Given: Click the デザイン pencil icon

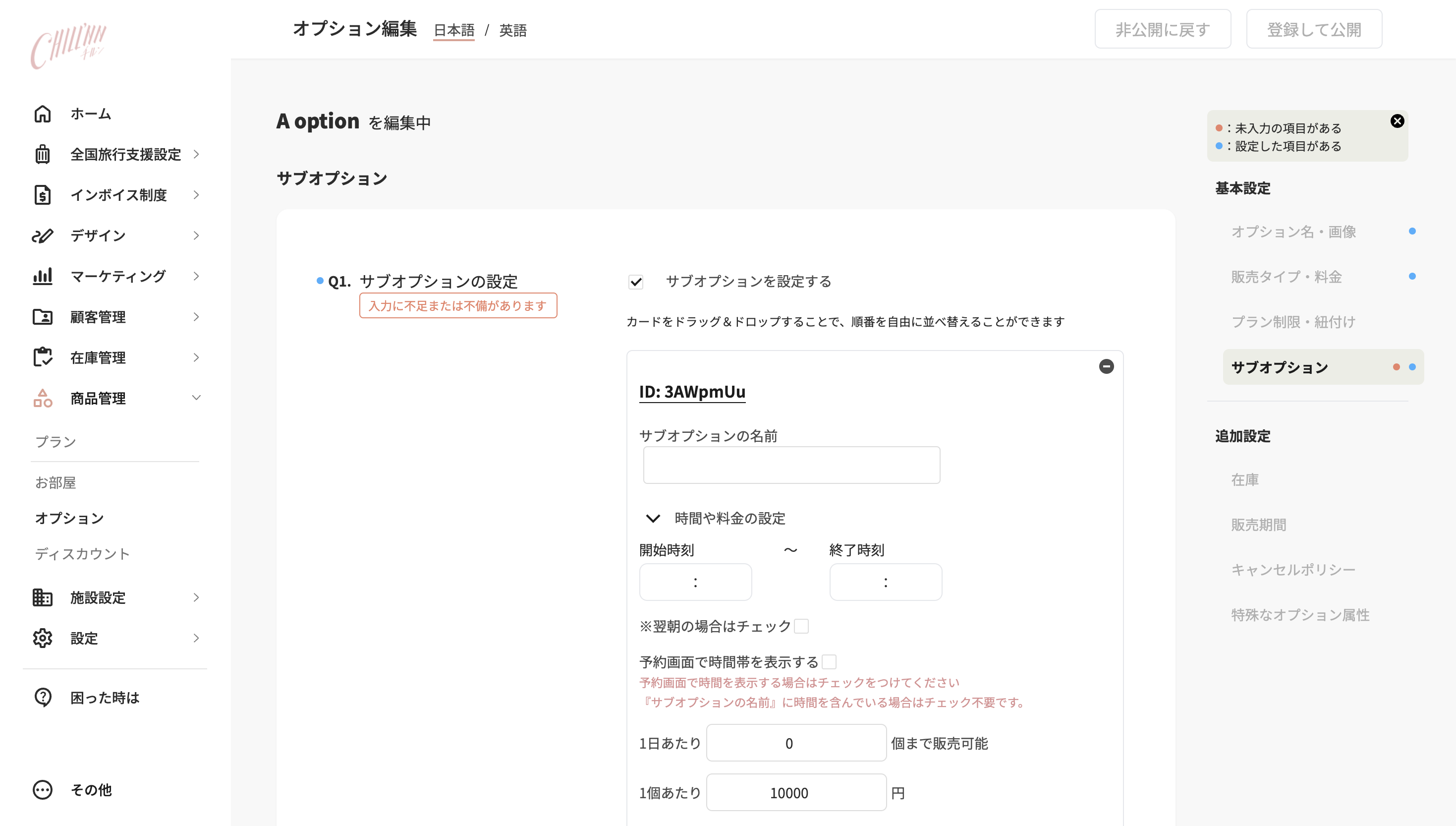Looking at the screenshot, I should (x=43, y=236).
